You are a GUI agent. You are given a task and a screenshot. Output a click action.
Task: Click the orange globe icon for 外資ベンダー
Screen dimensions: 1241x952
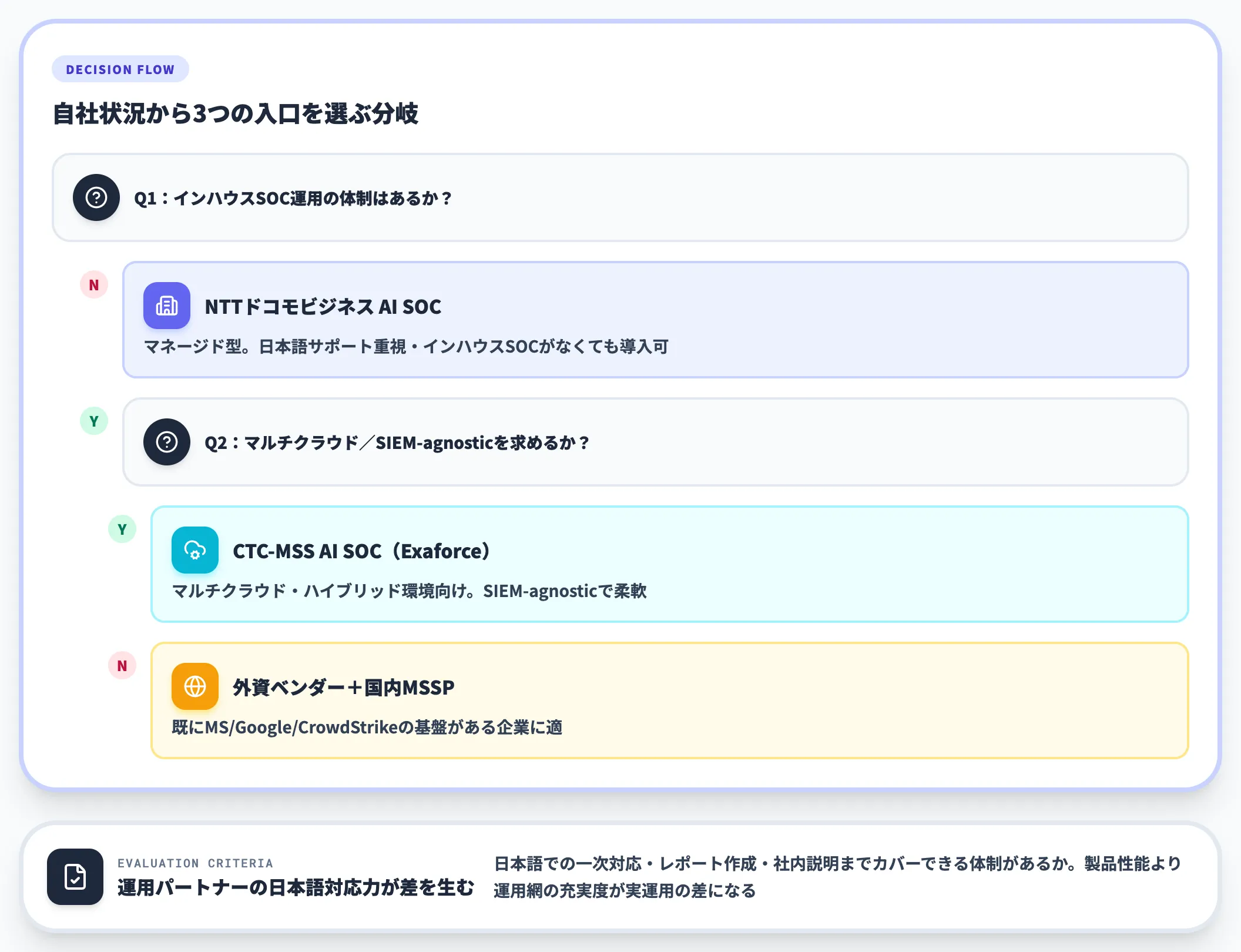pos(195,686)
